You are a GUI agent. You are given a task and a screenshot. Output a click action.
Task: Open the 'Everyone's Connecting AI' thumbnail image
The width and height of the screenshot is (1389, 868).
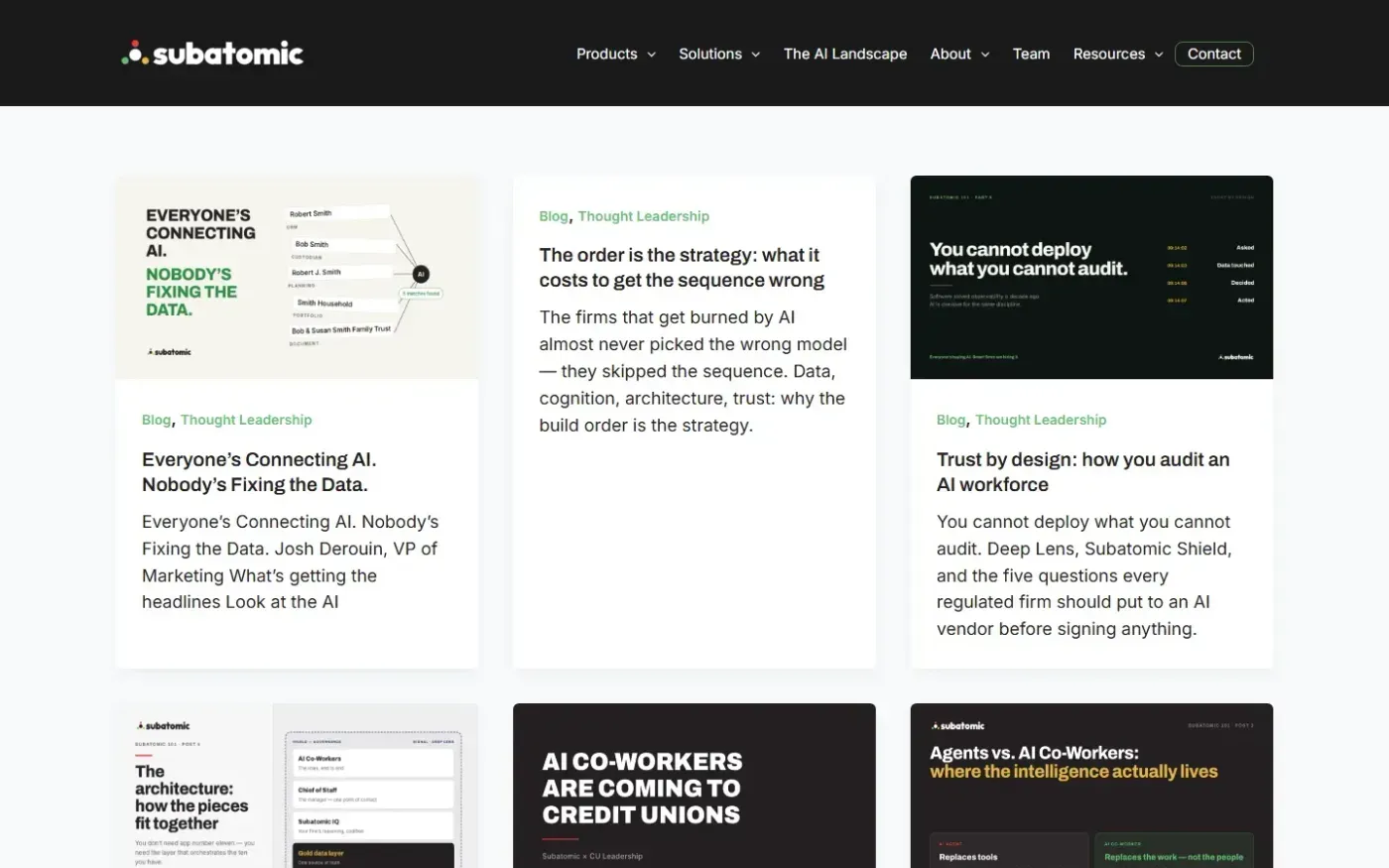(297, 278)
